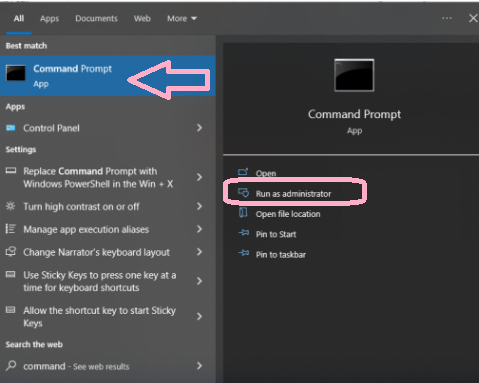
Task: Click the magnifier icon beside command web search
Action: pos(11,366)
